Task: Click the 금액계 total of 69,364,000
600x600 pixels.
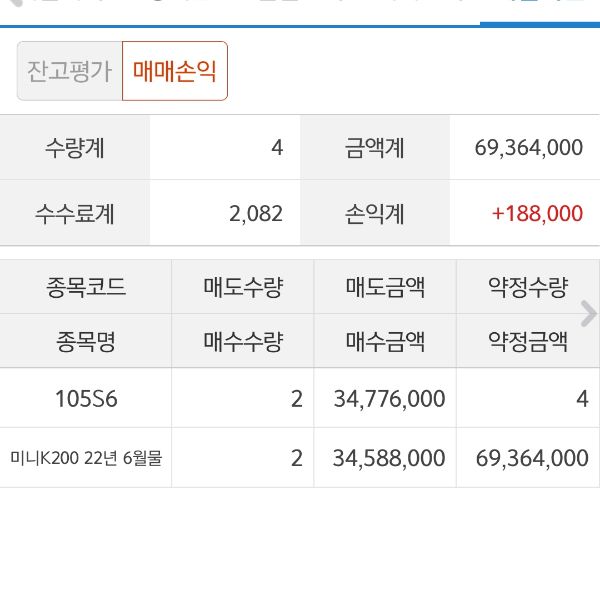Action: coord(528,148)
